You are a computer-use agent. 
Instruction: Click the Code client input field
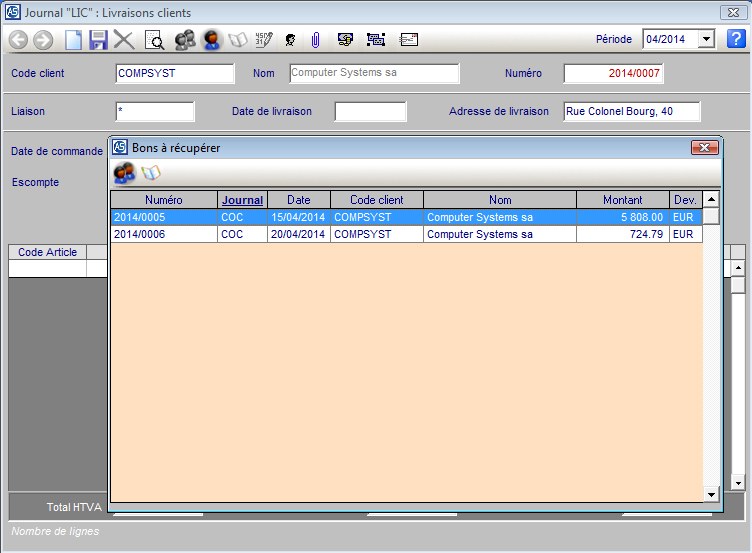[175, 73]
